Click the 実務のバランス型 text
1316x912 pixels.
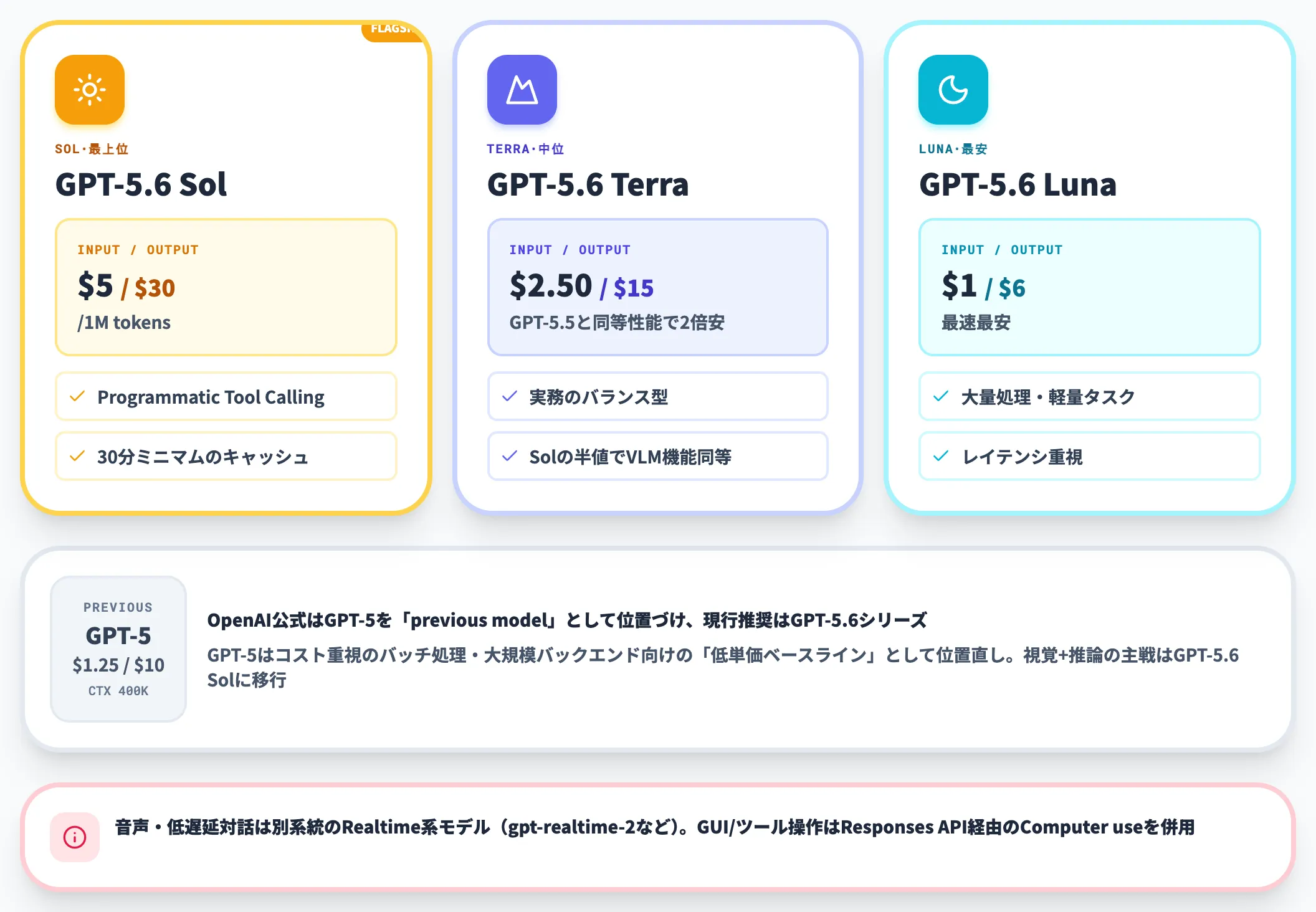[x=599, y=397]
